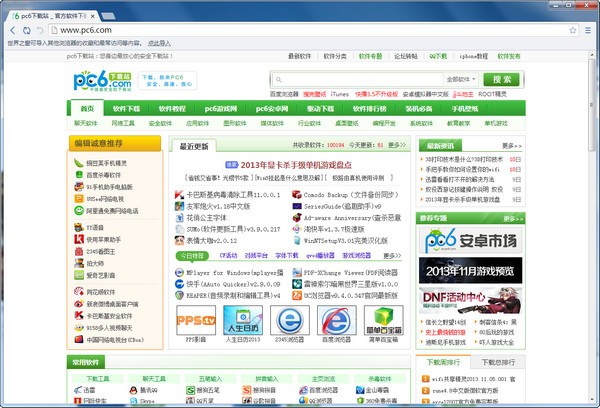Click the 快用苹果助手 red K icon
The image size is (600, 408).
pyautogui.click(x=79, y=239)
